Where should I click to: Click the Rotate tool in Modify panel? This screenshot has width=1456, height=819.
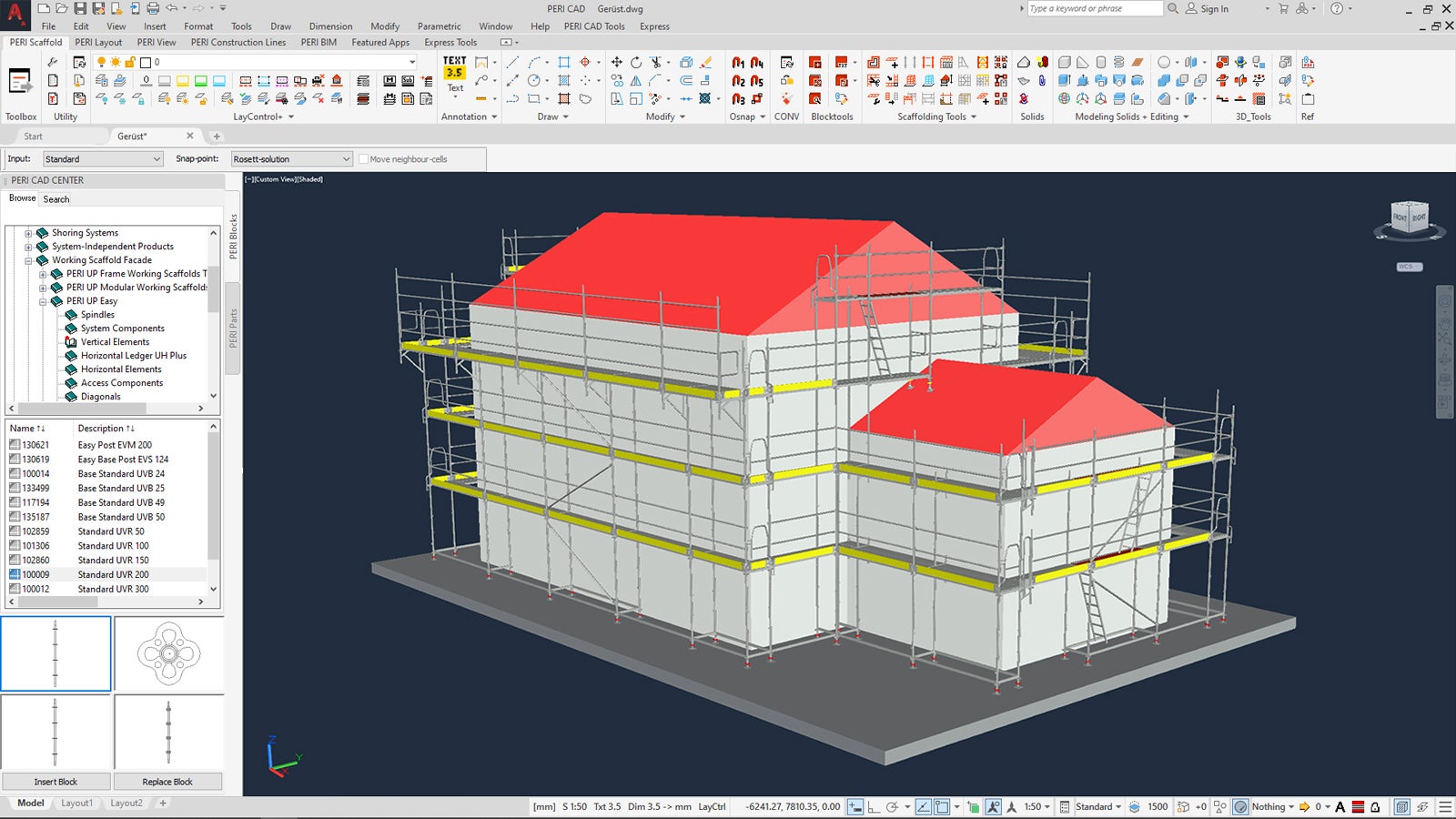tap(636, 63)
